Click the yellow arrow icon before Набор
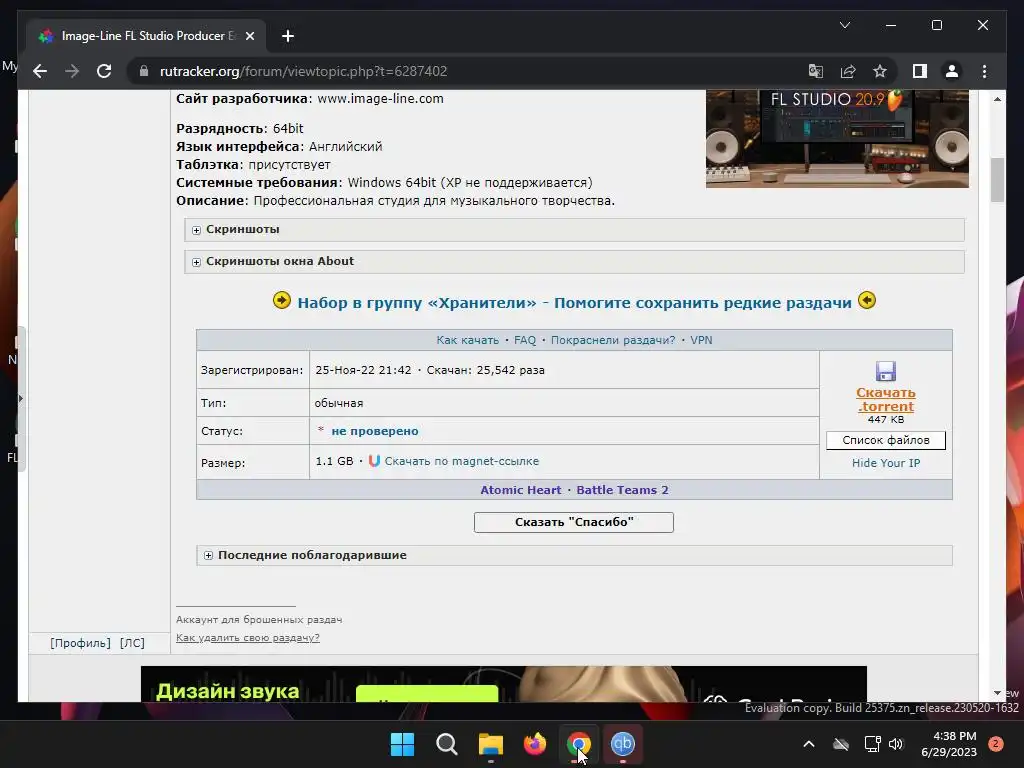 point(281,300)
